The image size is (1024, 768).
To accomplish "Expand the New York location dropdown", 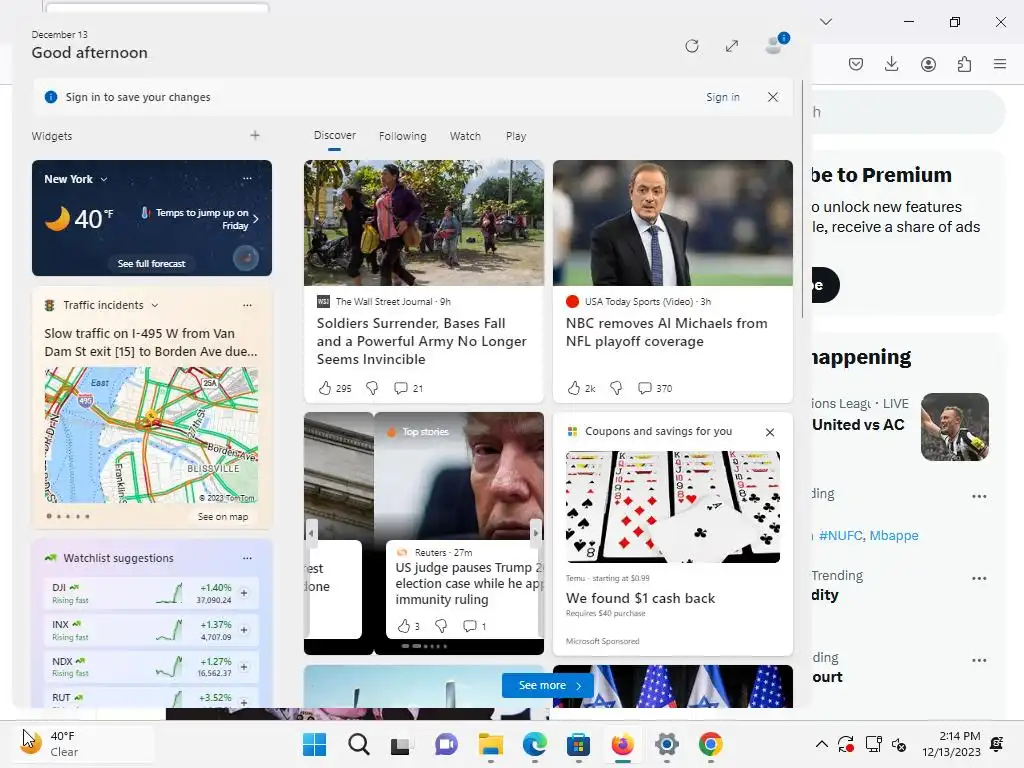I will [104, 179].
